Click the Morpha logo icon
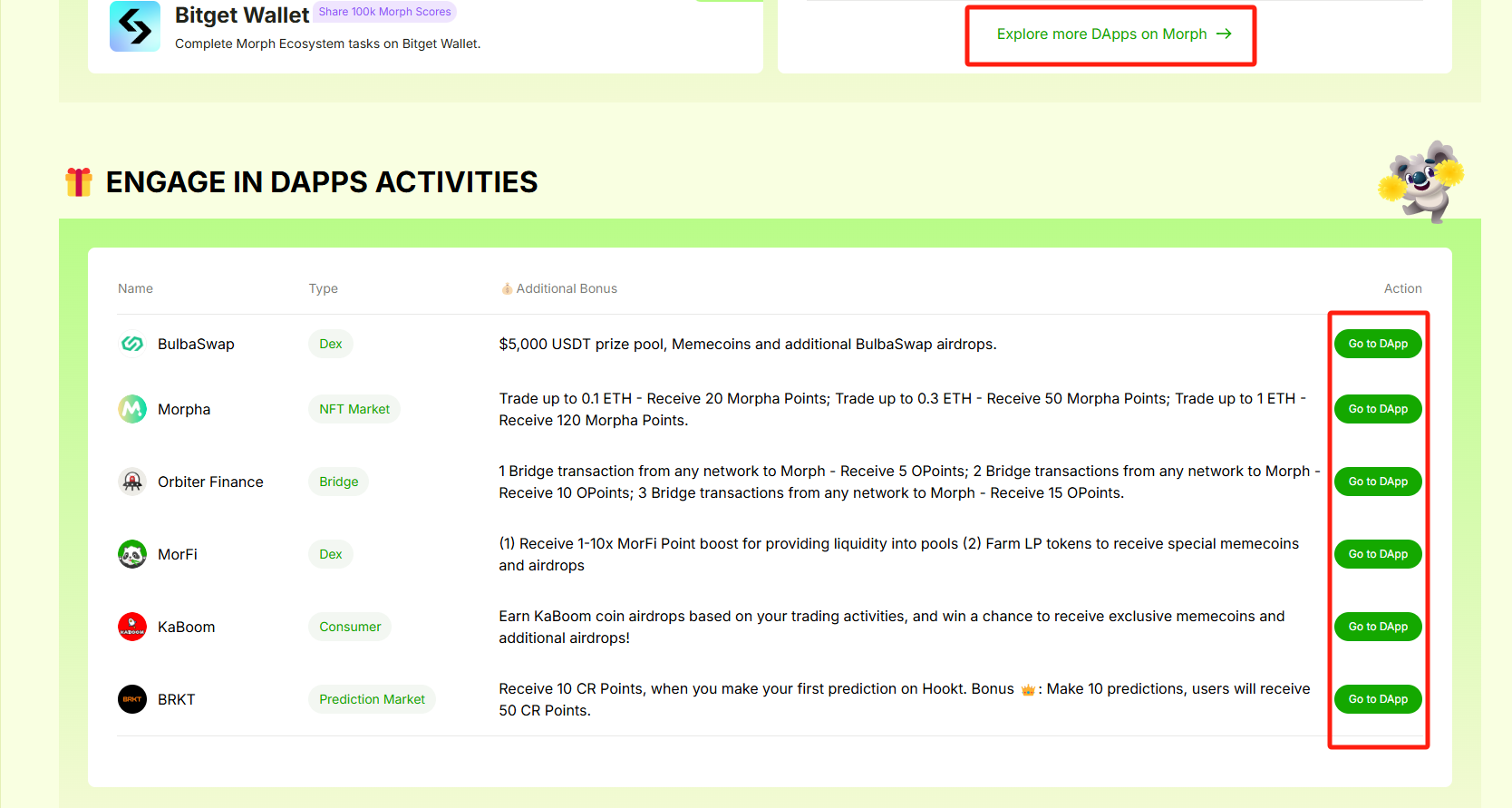 (132, 409)
